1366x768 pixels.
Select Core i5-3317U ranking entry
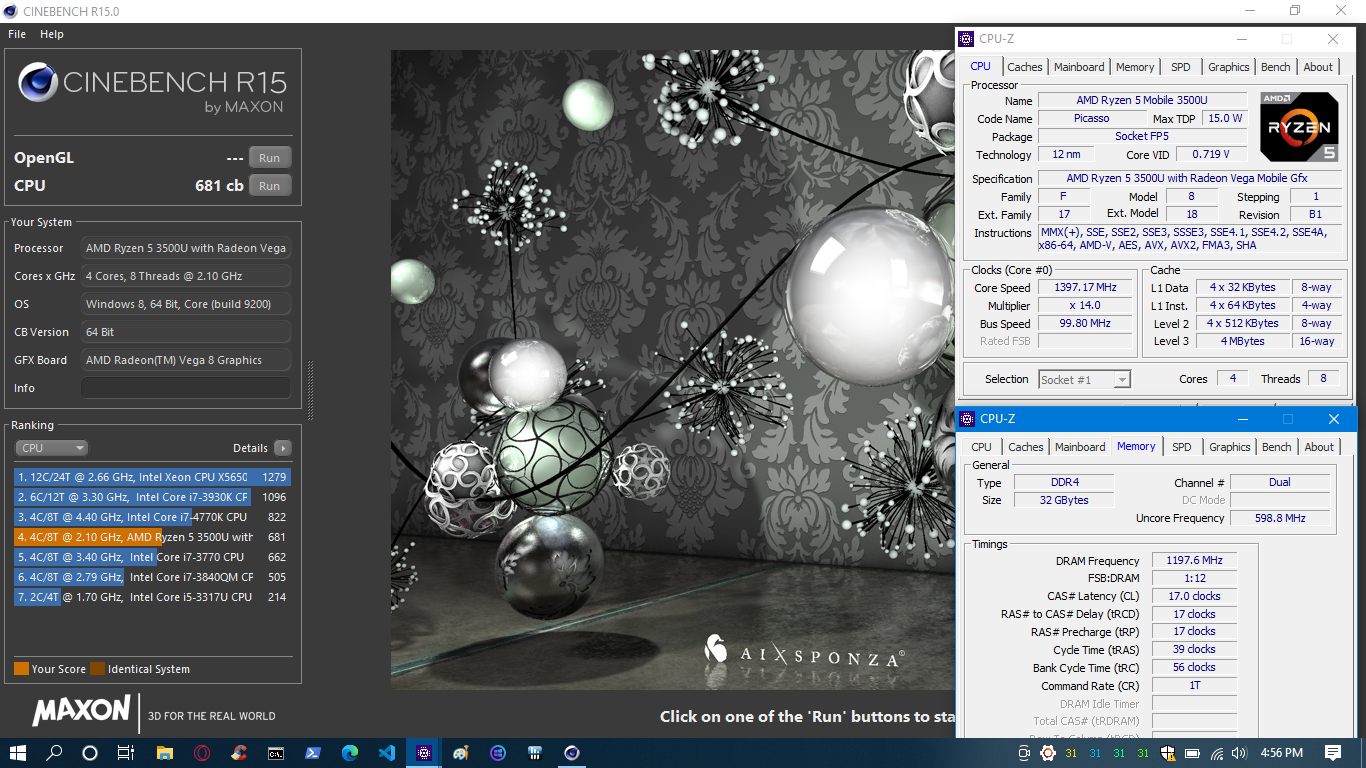click(x=152, y=597)
